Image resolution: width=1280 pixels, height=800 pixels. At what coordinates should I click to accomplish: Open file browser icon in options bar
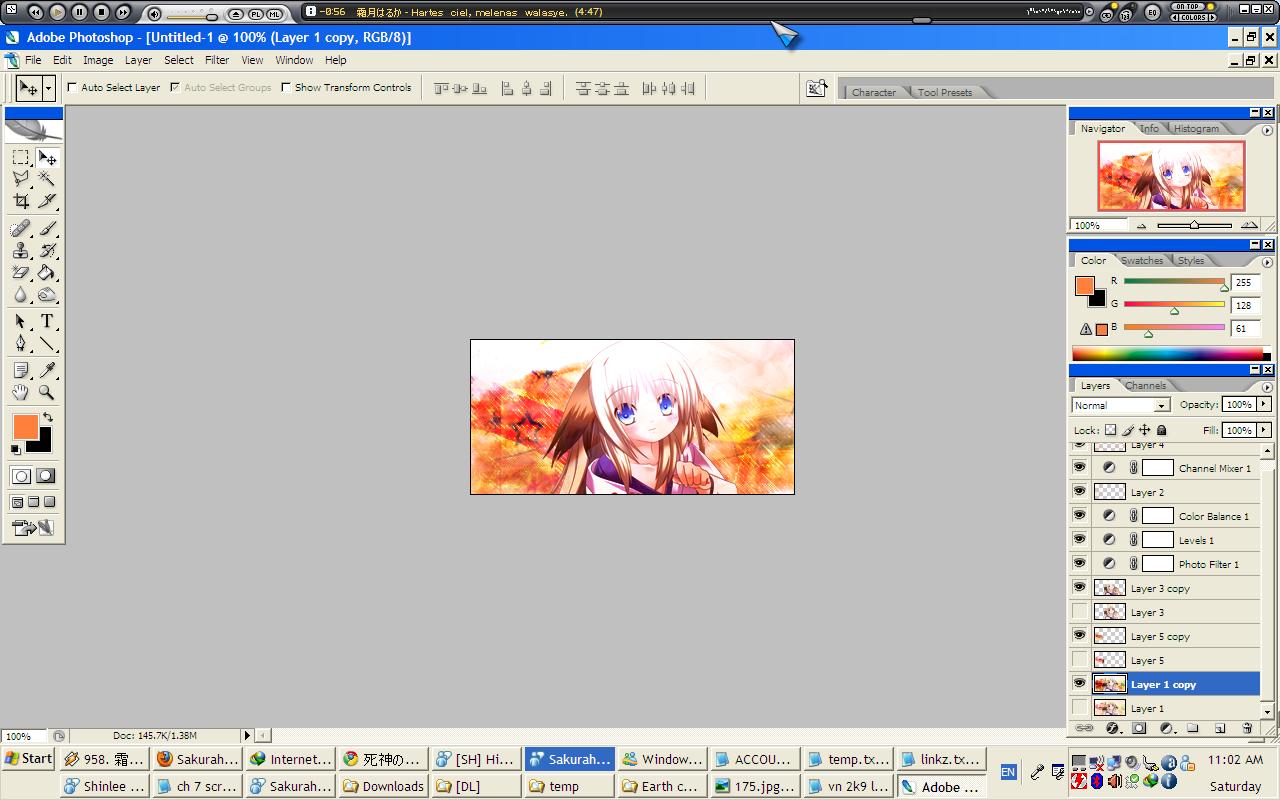click(817, 88)
